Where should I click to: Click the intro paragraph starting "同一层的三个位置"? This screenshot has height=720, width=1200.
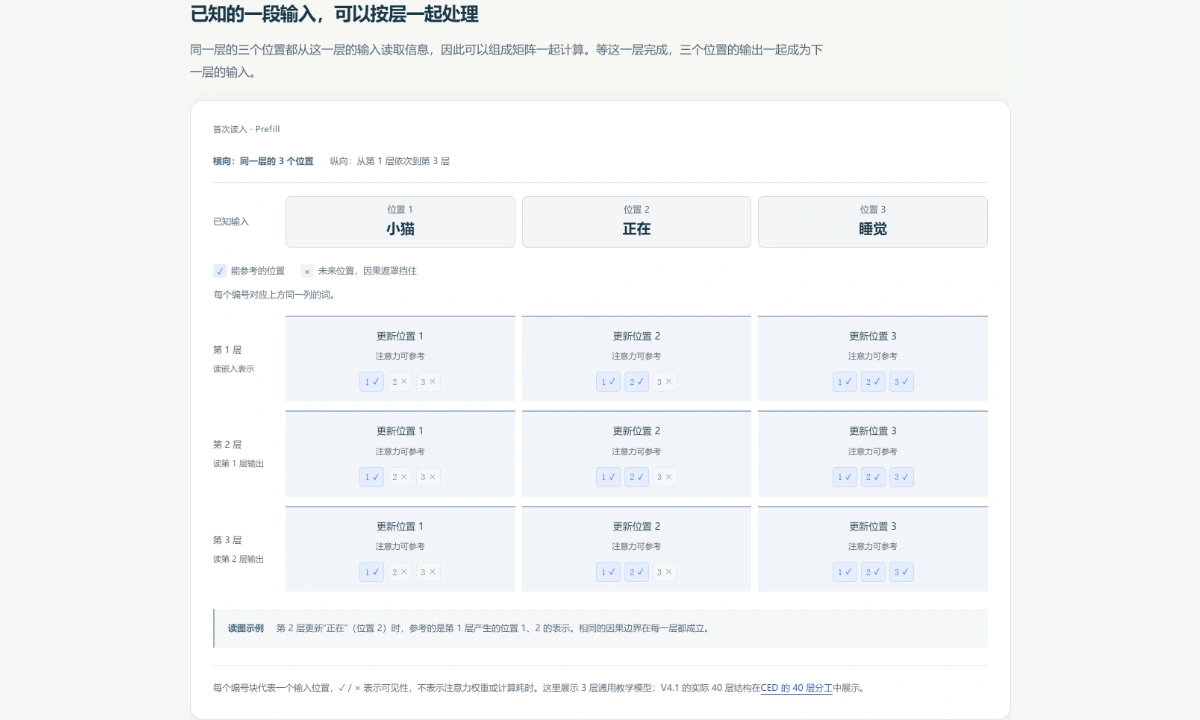(507, 61)
